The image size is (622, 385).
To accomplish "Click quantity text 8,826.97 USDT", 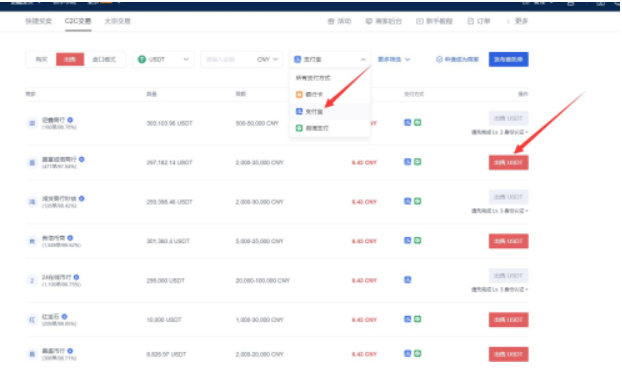I will click(x=166, y=354).
